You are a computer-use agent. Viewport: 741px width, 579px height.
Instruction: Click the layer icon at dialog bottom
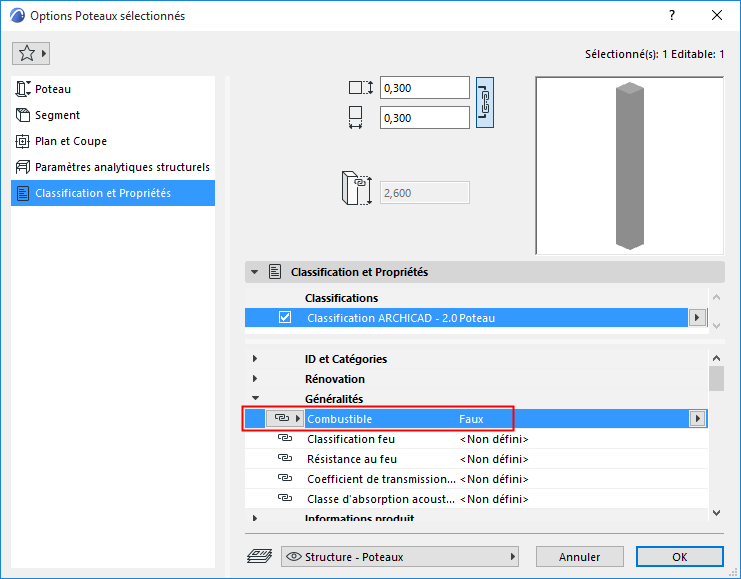tap(259, 557)
